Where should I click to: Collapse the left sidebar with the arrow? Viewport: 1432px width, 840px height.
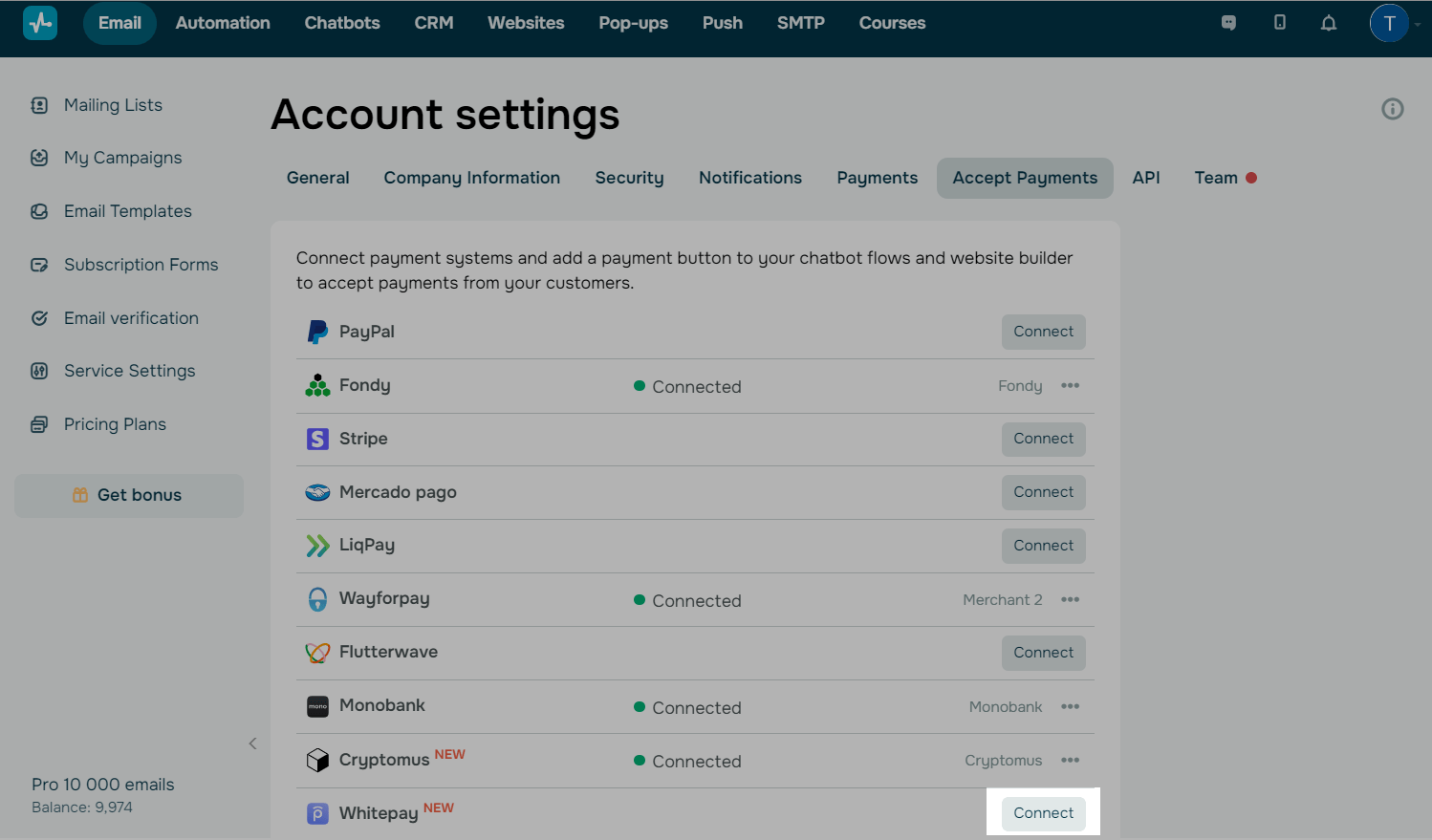(252, 743)
